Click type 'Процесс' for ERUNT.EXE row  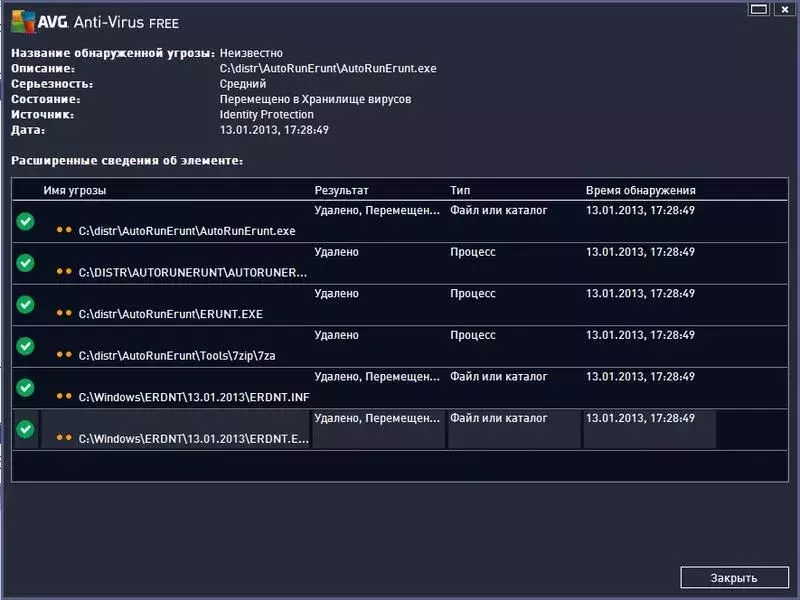coord(472,294)
